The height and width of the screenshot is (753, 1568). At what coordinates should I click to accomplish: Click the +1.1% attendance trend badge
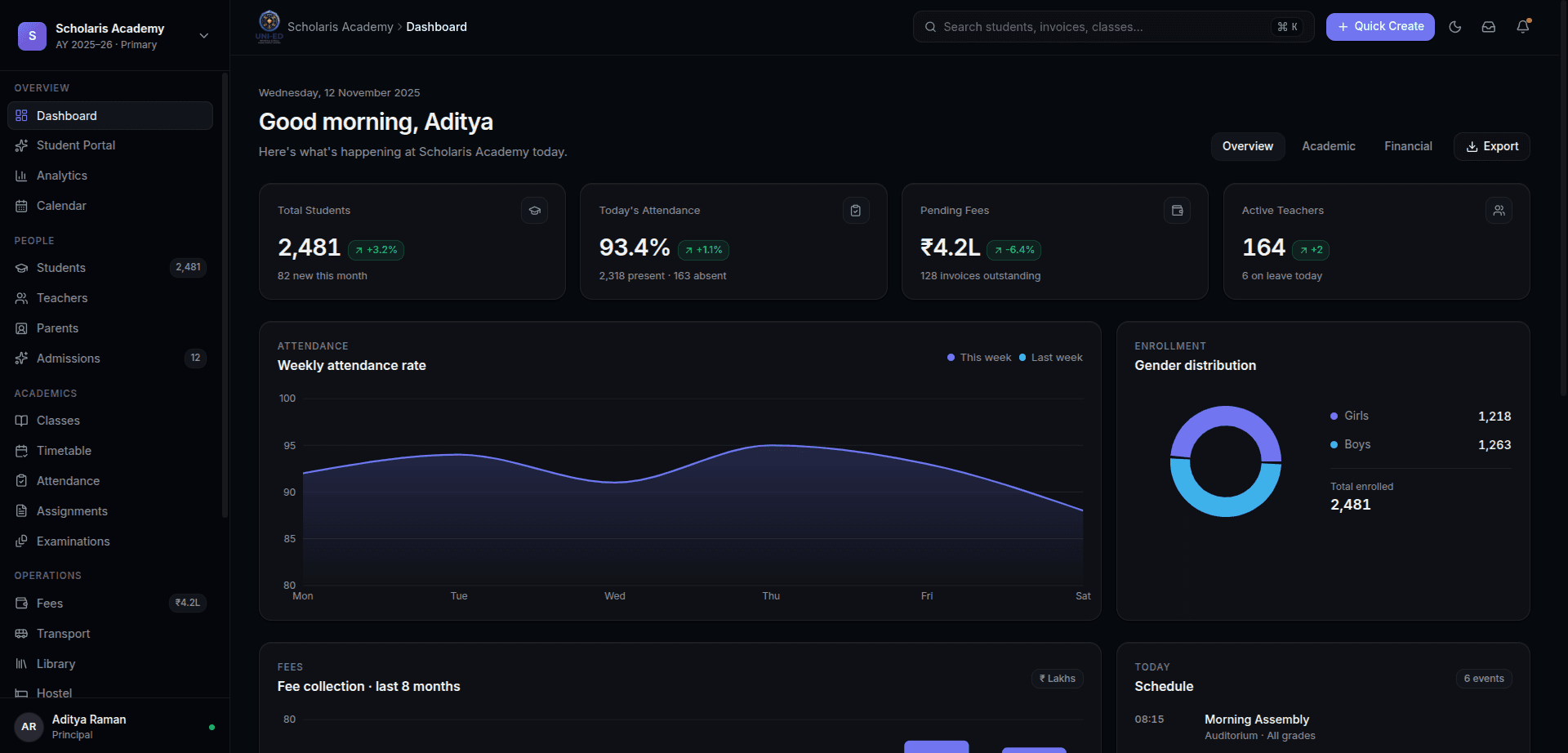click(x=704, y=250)
